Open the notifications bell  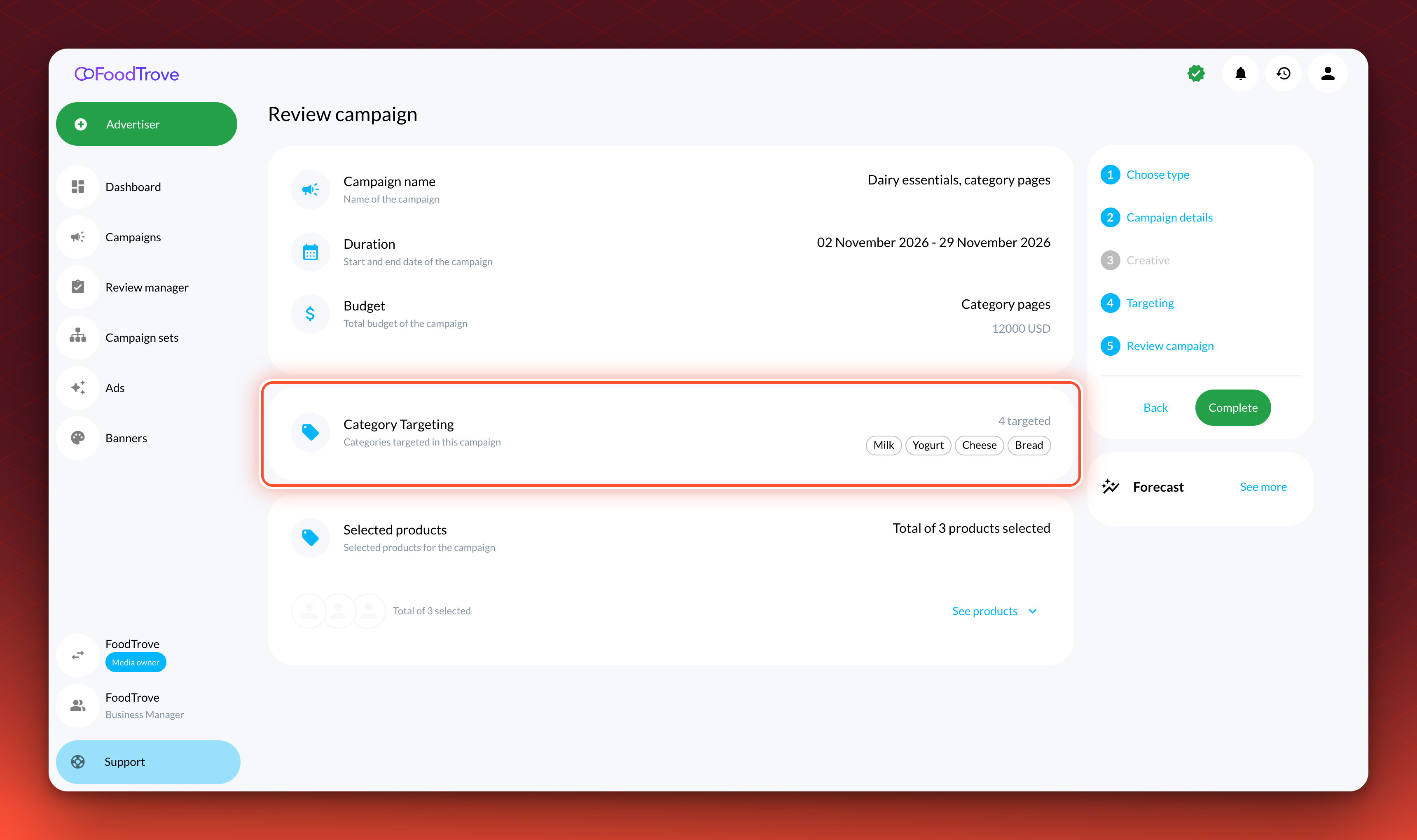pos(1240,74)
